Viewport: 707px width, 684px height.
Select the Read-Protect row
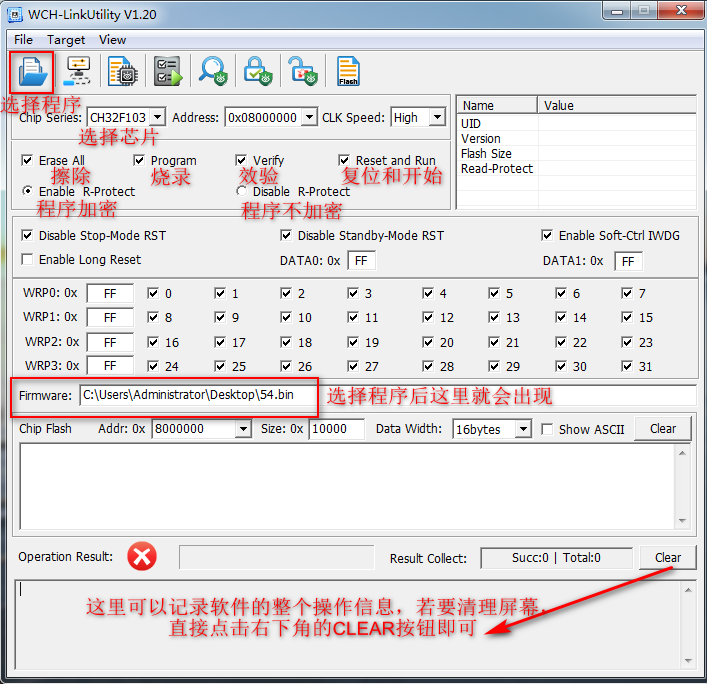pyautogui.click(x=577, y=168)
